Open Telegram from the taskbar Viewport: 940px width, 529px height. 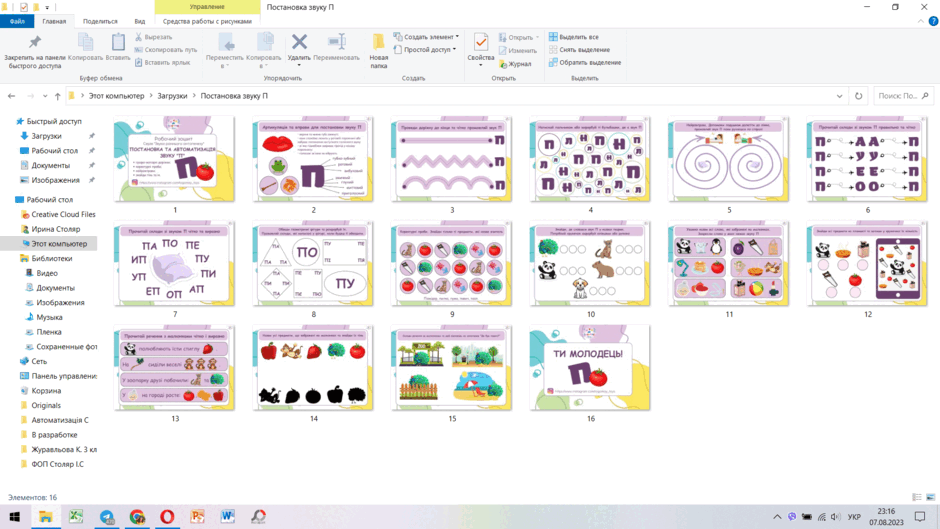pyautogui.click(x=106, y=516)
